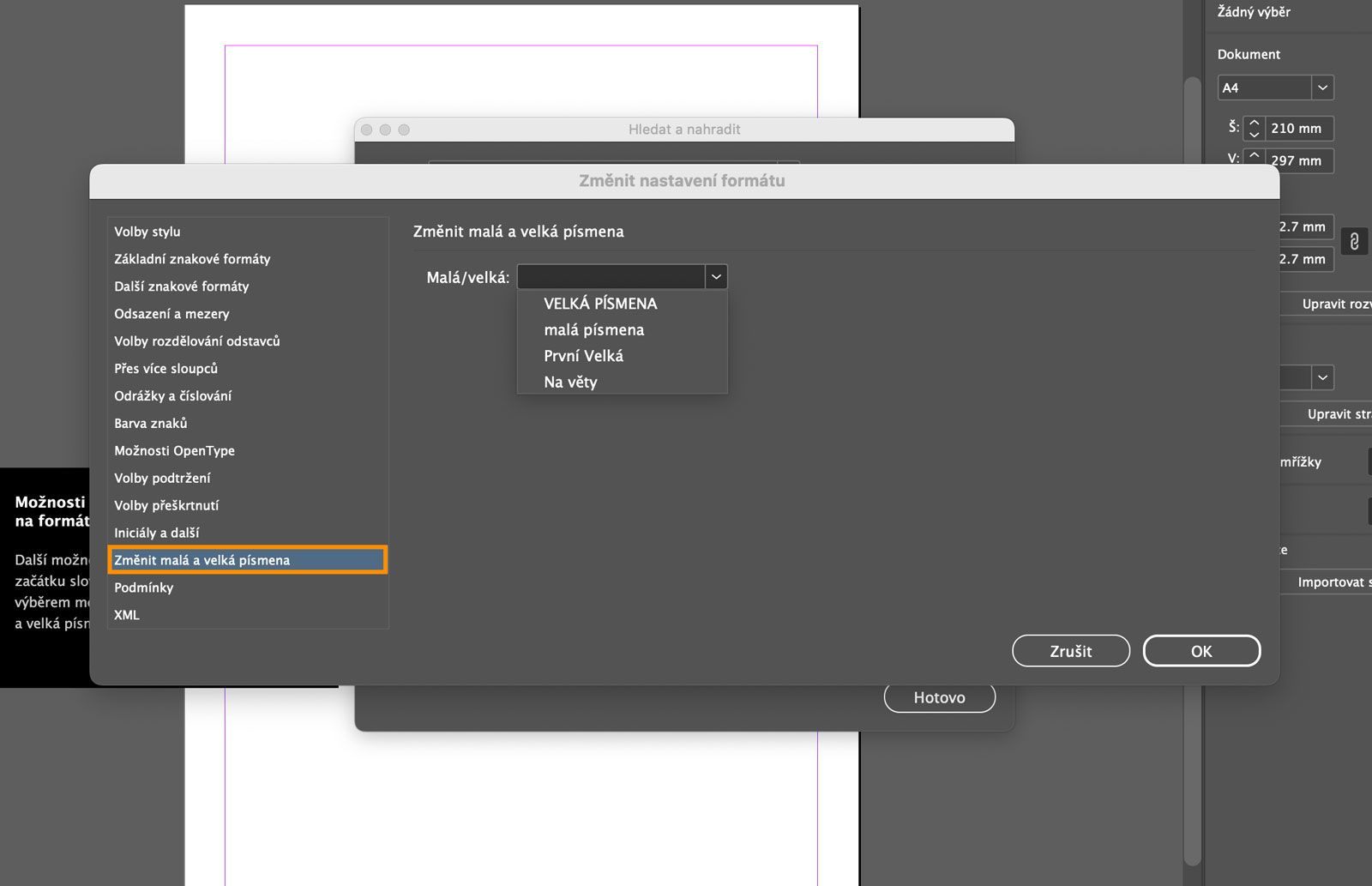The image size is (1372, 886).
Task: Click the Upravit str button in properties panel
Action: (1326, 414)
